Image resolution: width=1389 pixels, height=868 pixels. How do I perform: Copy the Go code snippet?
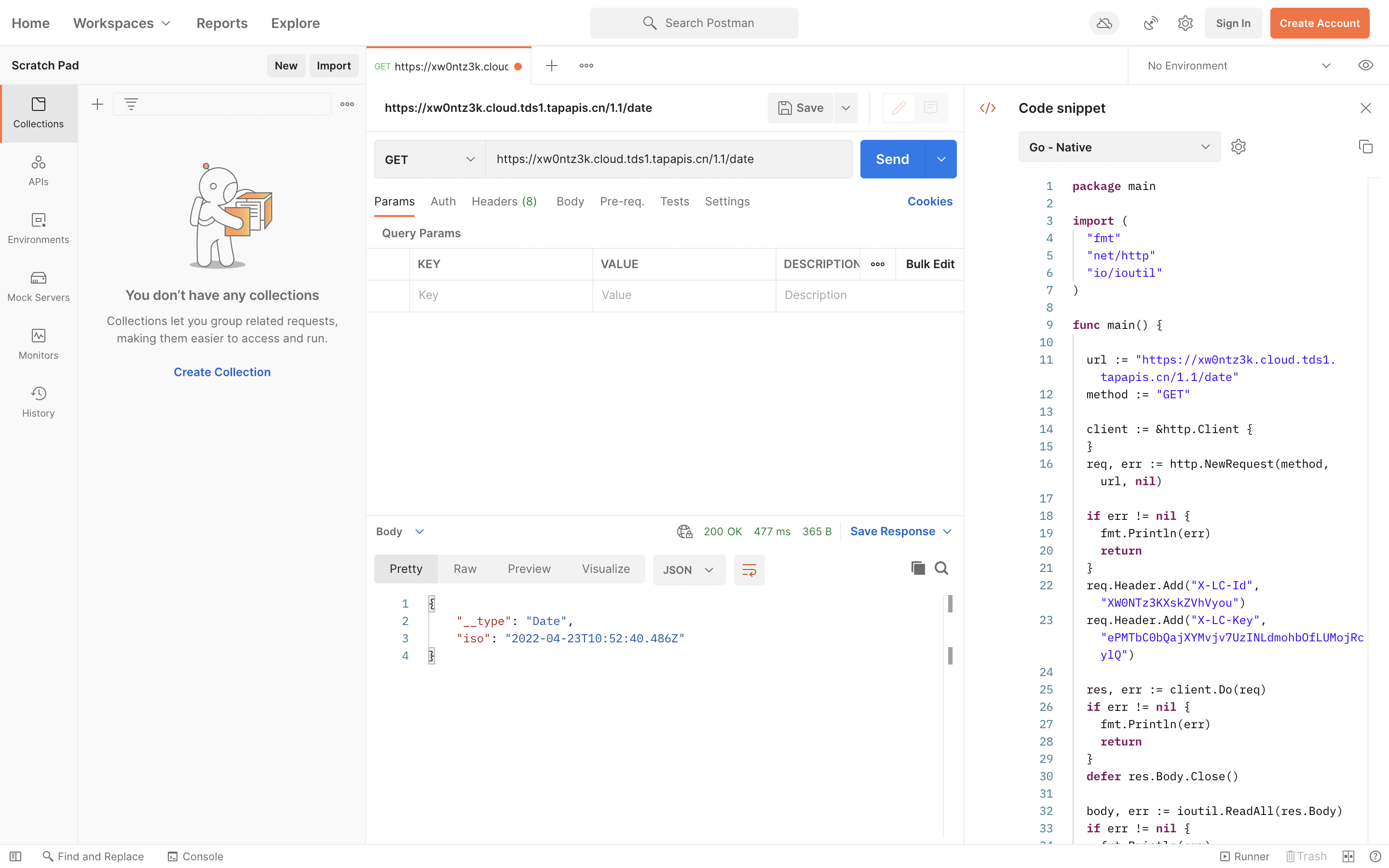[1365, 147]
